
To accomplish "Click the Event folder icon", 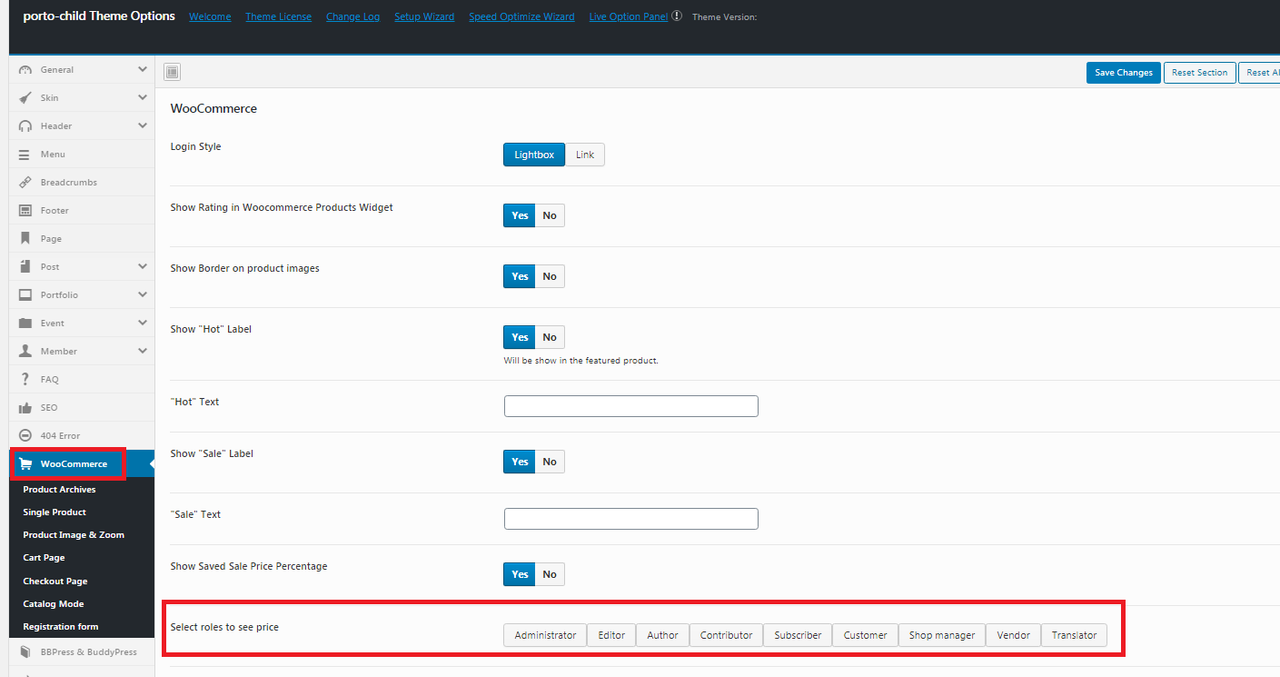I will 25,323.
